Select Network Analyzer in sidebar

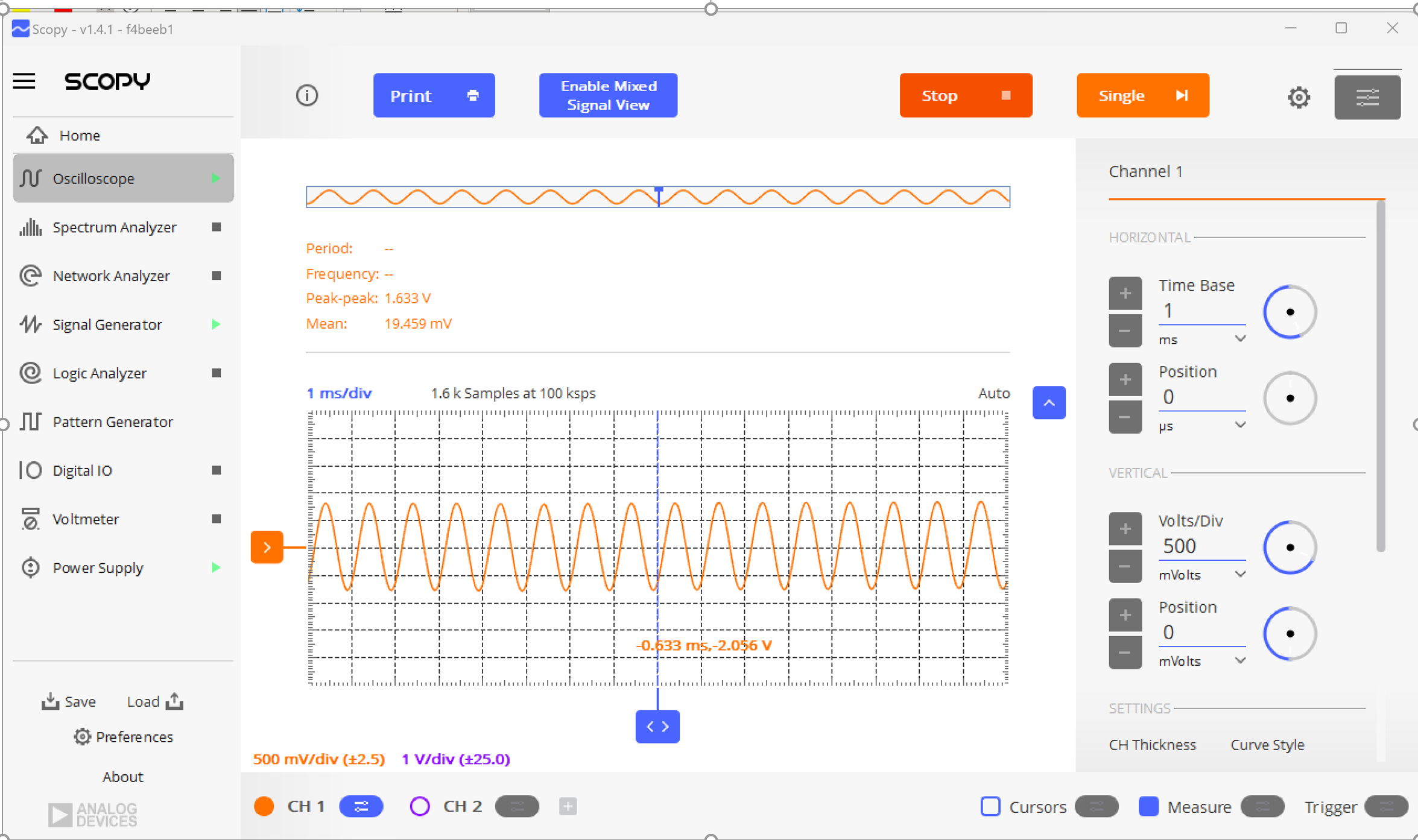[x=123, y=276]
